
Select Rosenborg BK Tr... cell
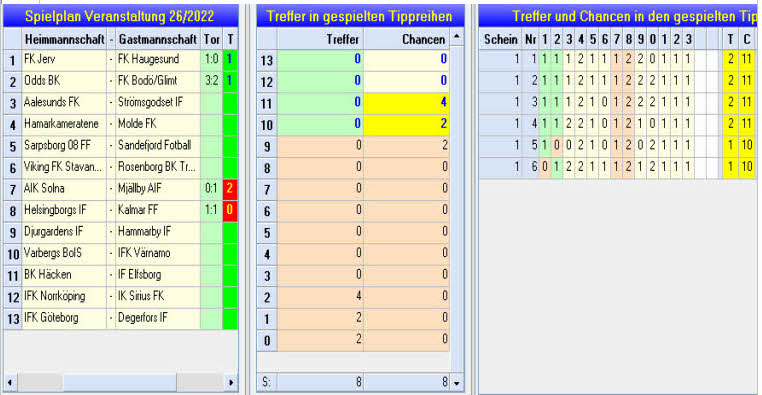click(158, 167)
